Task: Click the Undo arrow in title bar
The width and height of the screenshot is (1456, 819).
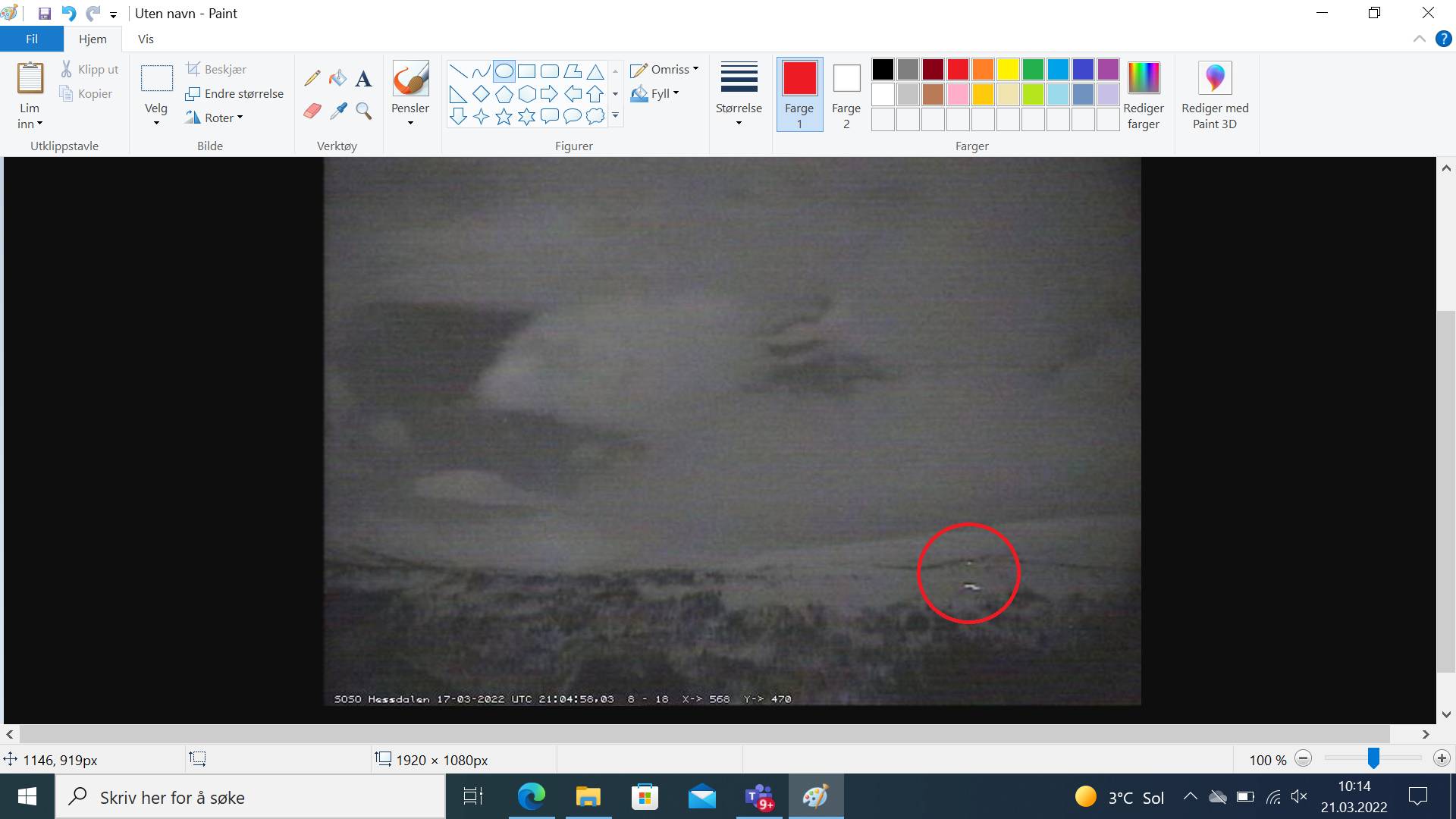Action: tap(69, 13)
